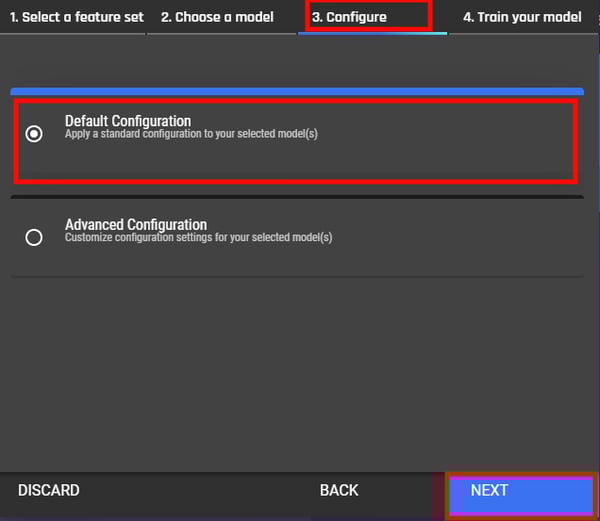Click the Default Configuration heading text

click(x=128, y=121)
